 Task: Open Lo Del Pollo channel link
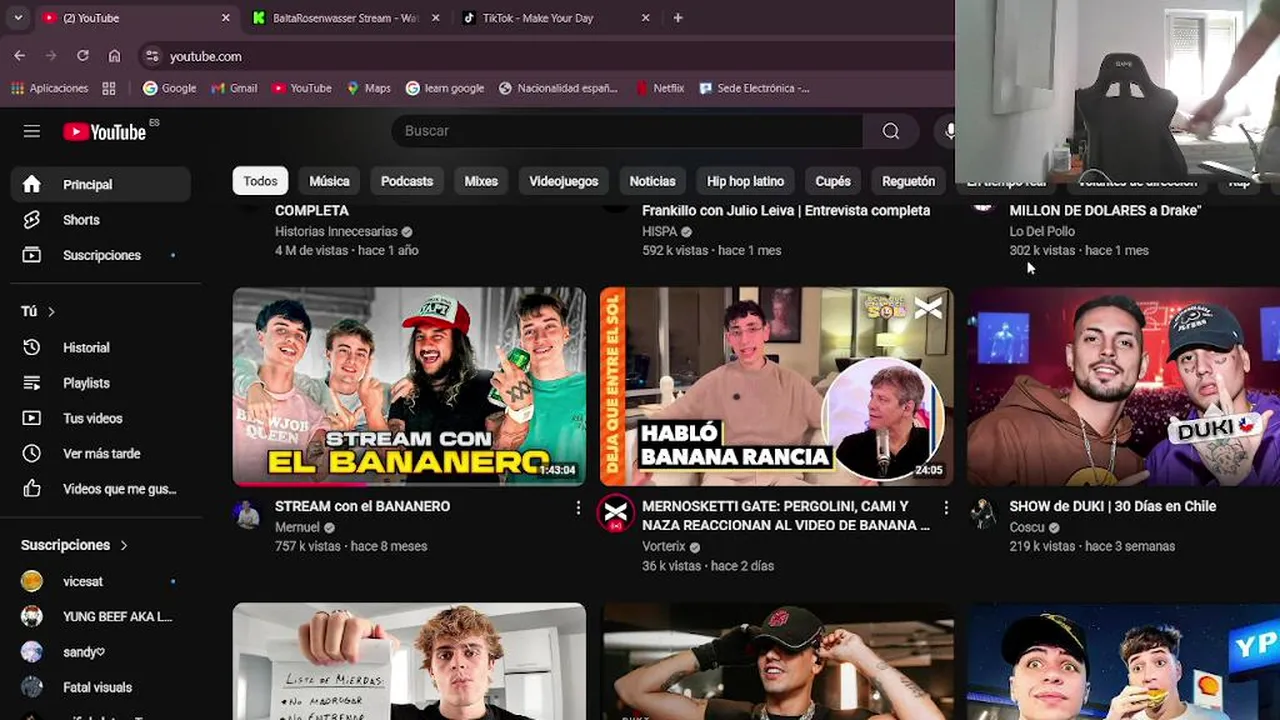pos(1042,231)
